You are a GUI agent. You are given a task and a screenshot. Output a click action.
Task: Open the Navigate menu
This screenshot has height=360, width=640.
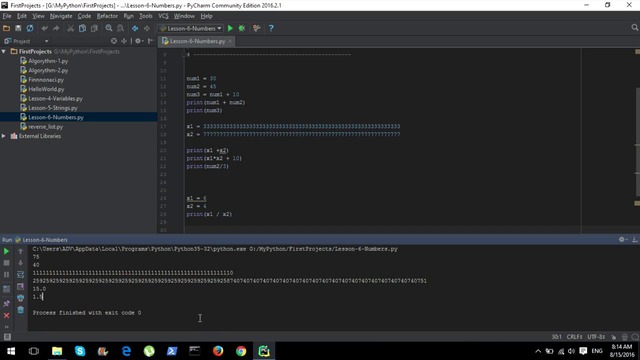(x=61, y=16)
